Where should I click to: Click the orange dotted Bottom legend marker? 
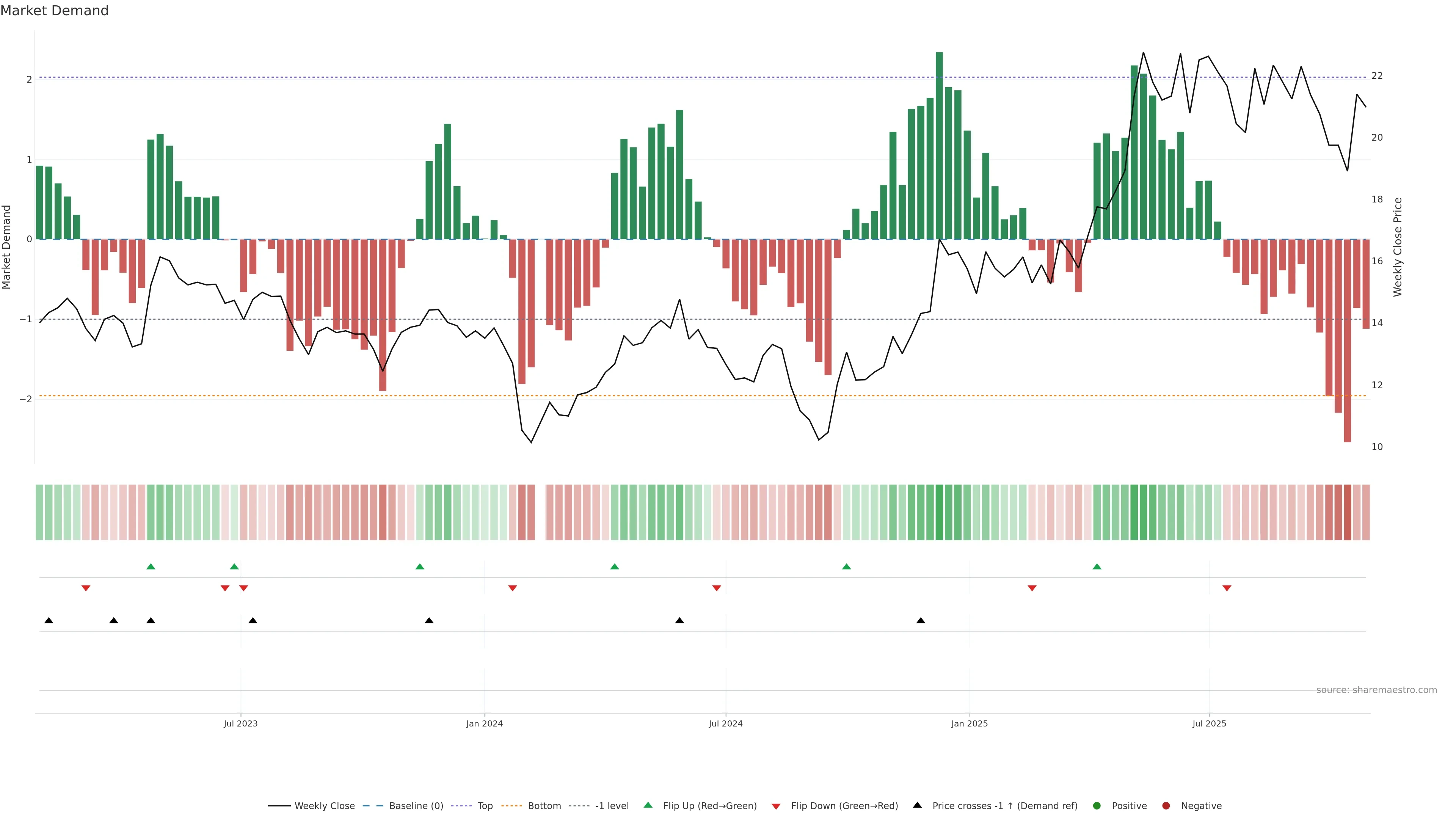tap(512, 805)
